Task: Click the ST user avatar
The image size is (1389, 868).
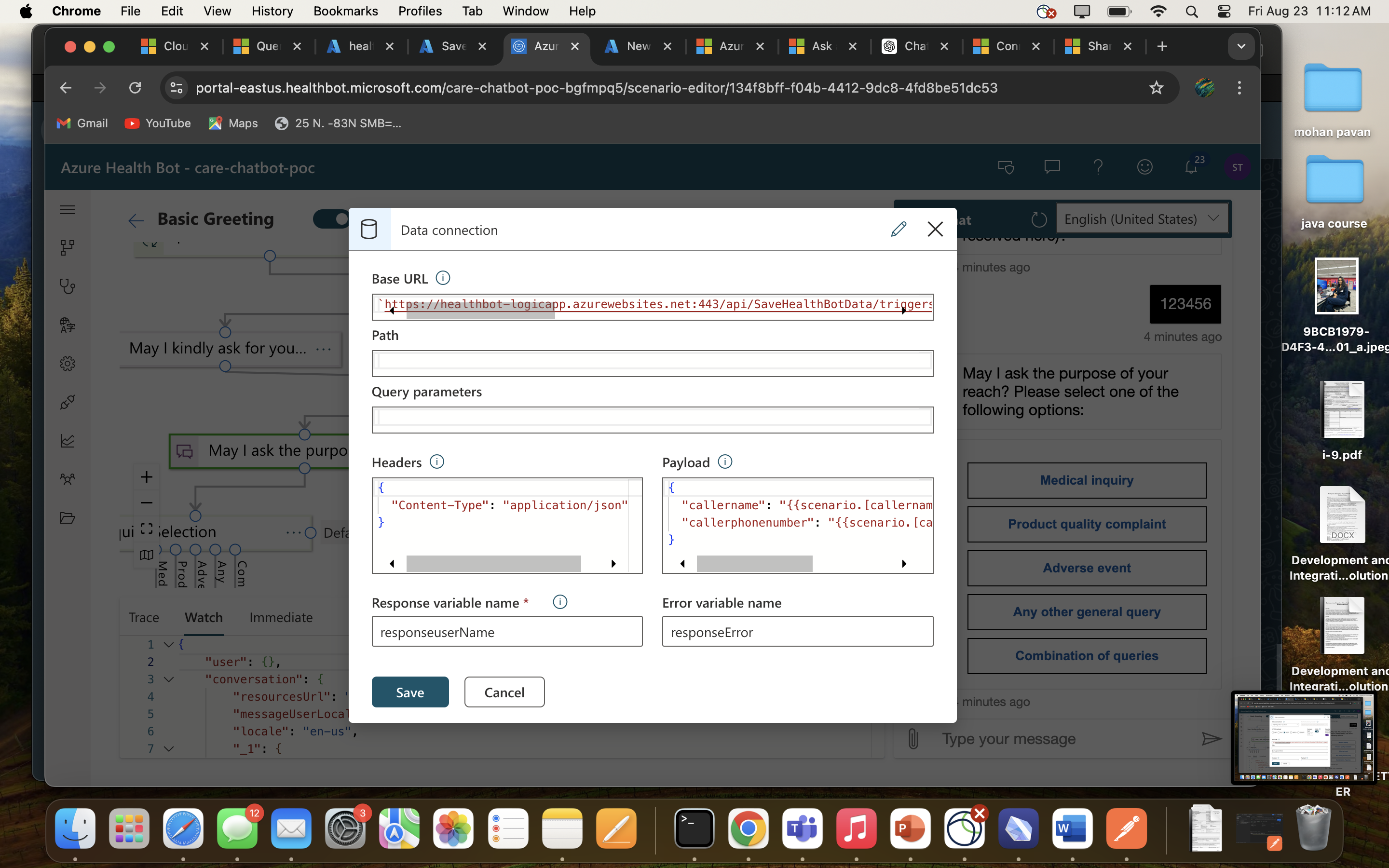Action: coord(1237,167)
